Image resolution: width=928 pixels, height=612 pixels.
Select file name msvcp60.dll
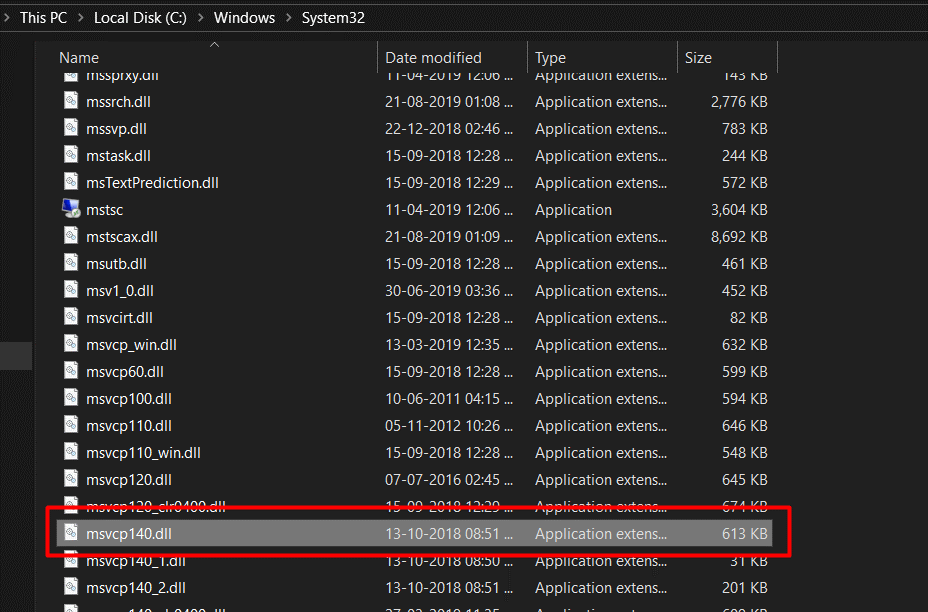pyautogui.click(x=125, y=372)
